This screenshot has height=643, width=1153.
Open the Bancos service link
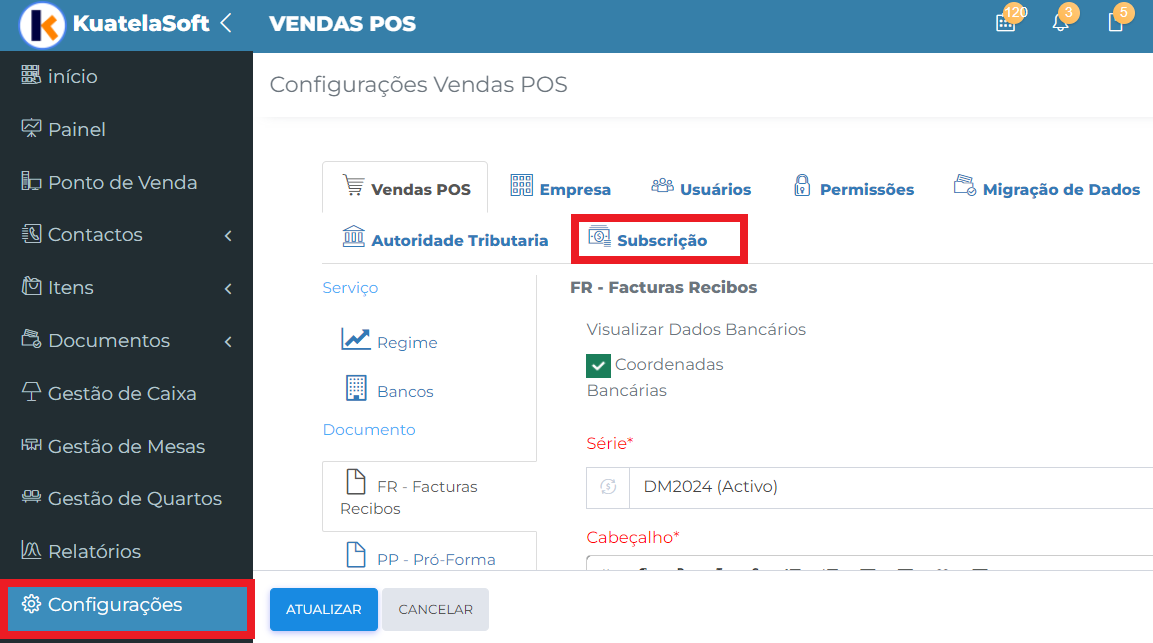[405, 392]
